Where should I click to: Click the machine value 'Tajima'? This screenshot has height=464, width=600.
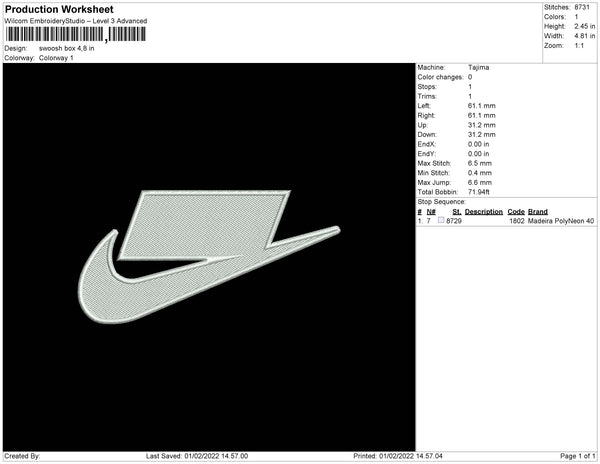pyautogui.click(x=479, y=67)
